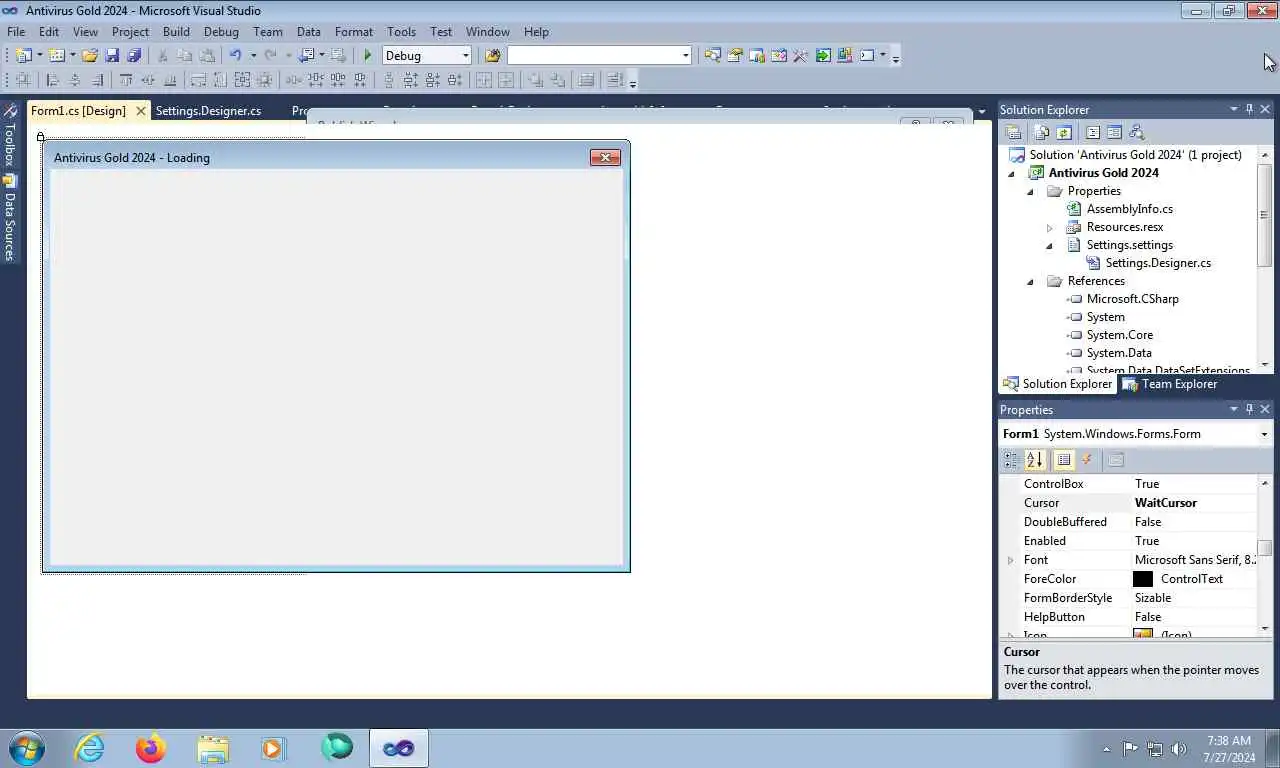Click the Find in Files icon

pos(492,56)
